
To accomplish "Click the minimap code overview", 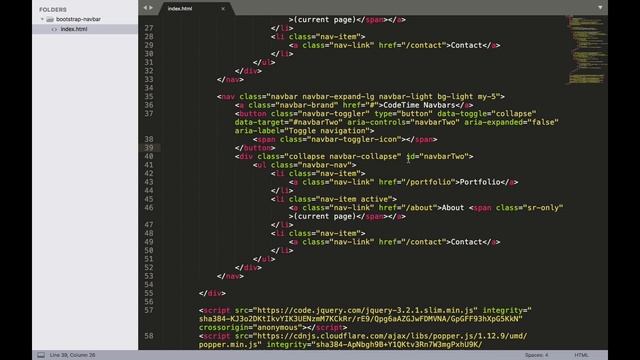I will (587, 49).
